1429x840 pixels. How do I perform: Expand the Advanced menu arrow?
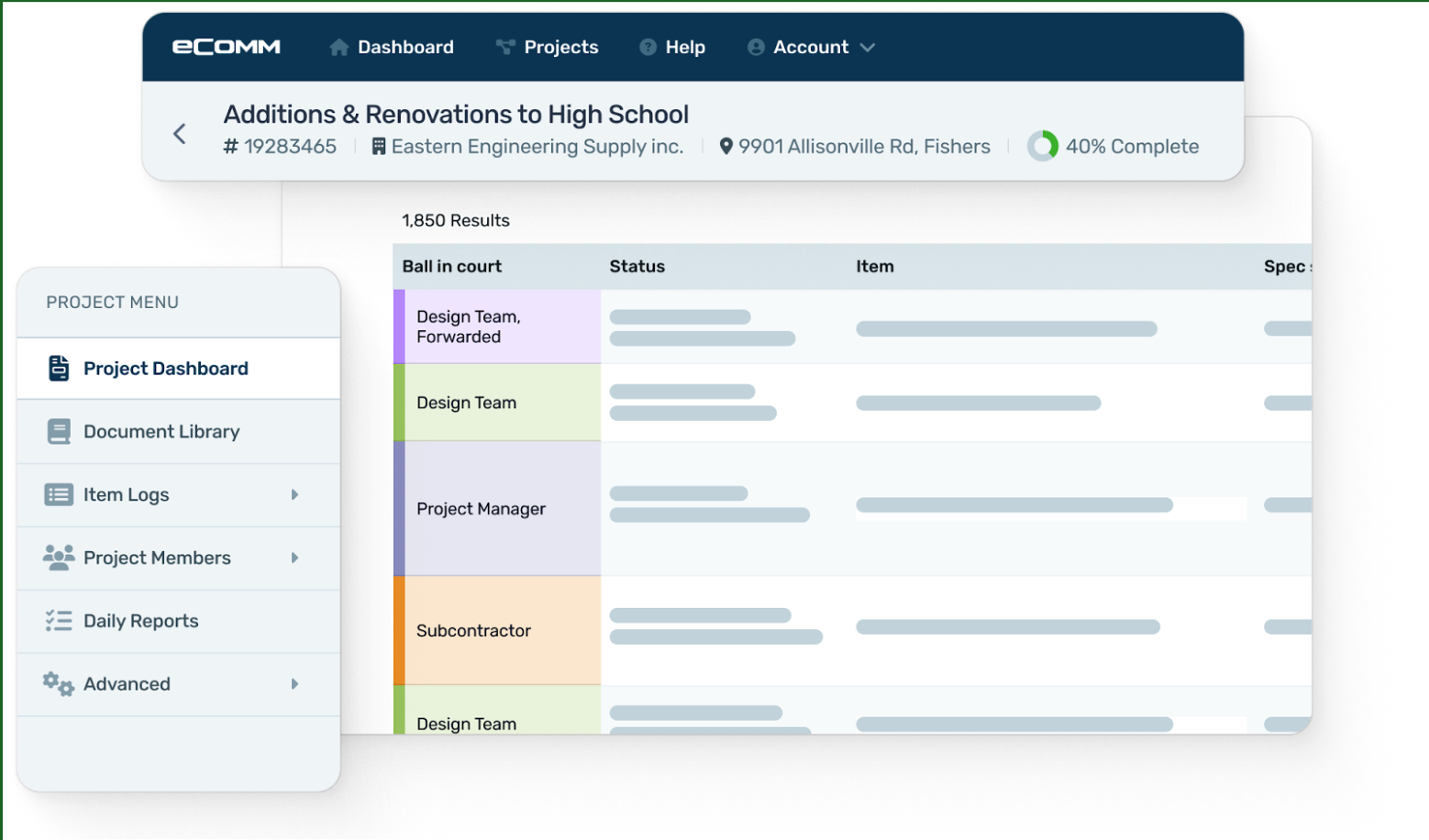(x=294, y=684)
